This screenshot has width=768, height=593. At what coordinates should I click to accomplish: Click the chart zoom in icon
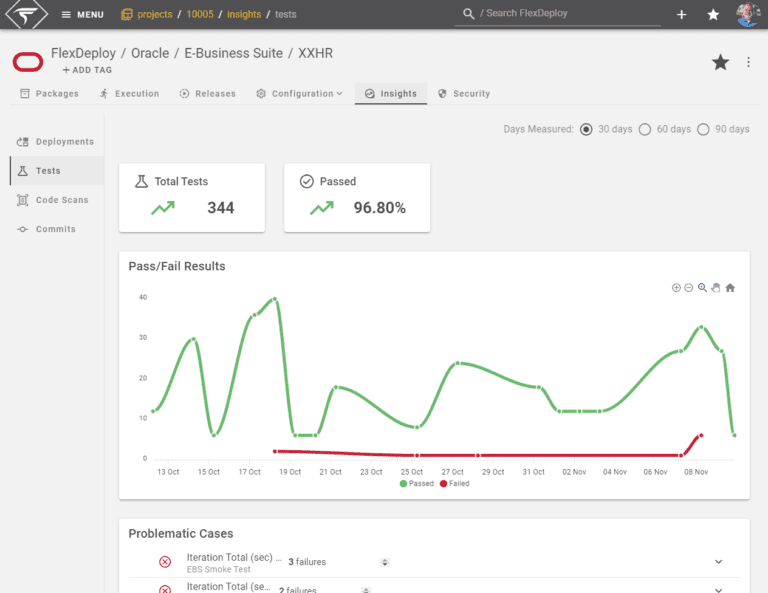[x=676, y=287]
